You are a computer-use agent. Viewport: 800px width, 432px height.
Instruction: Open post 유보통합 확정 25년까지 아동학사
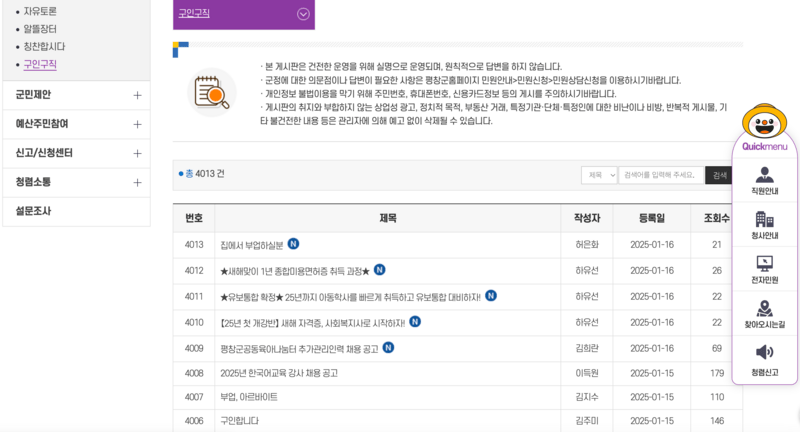[x=351, y=297]
